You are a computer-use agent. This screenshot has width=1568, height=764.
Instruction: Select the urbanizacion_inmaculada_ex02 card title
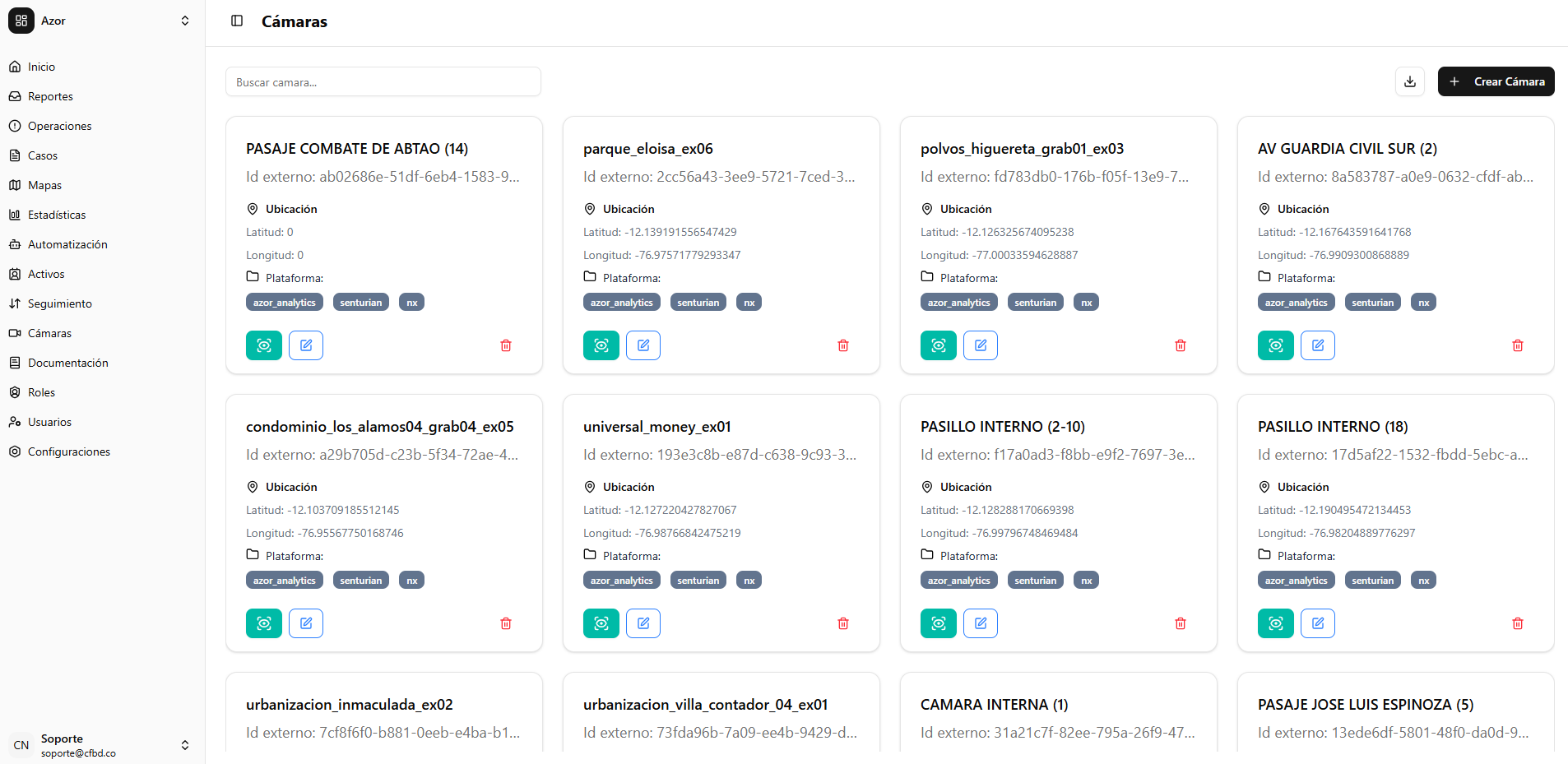pos(350,705)
